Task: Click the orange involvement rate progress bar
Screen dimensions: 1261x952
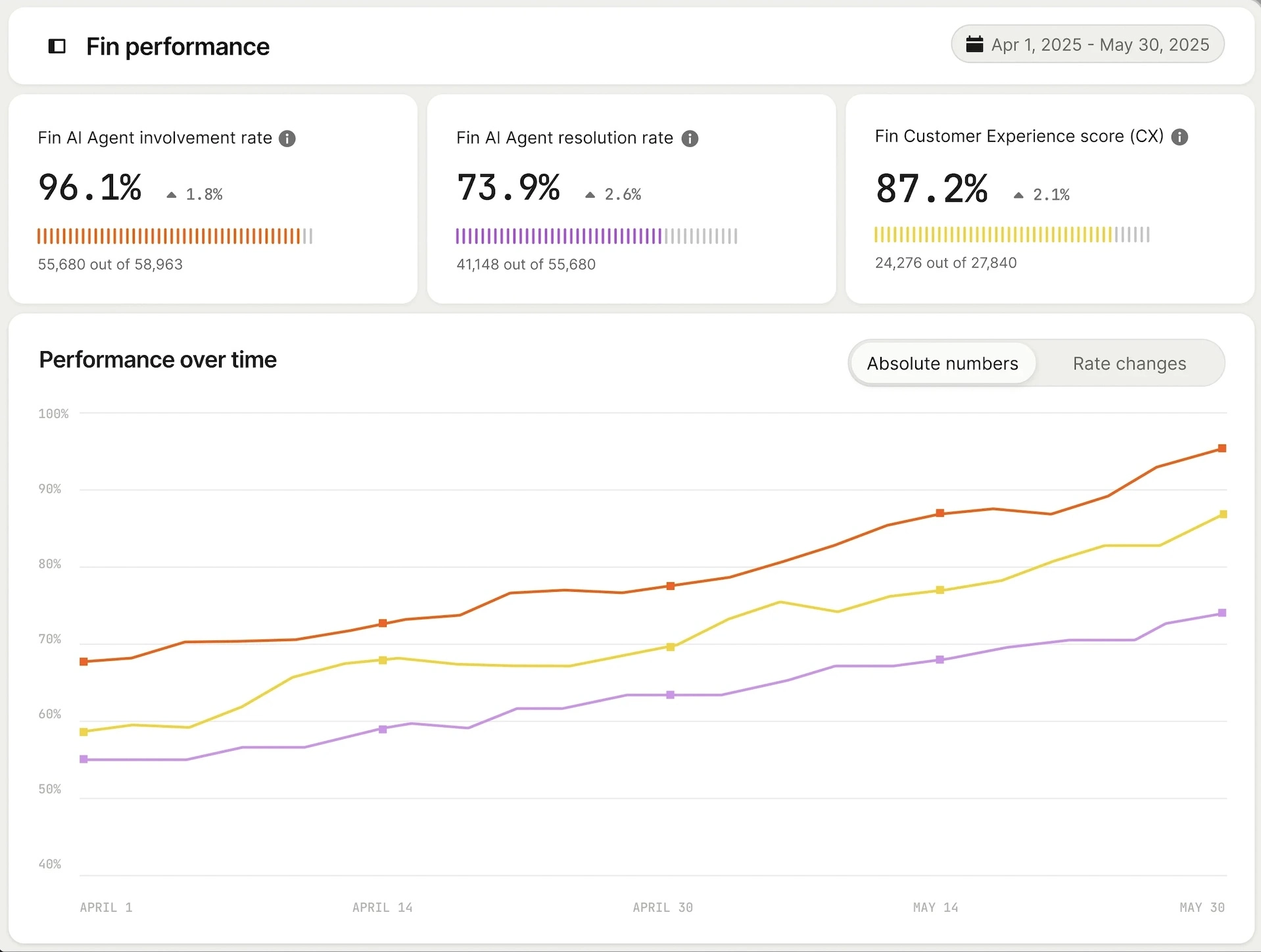Action: [x=174, y=236]
